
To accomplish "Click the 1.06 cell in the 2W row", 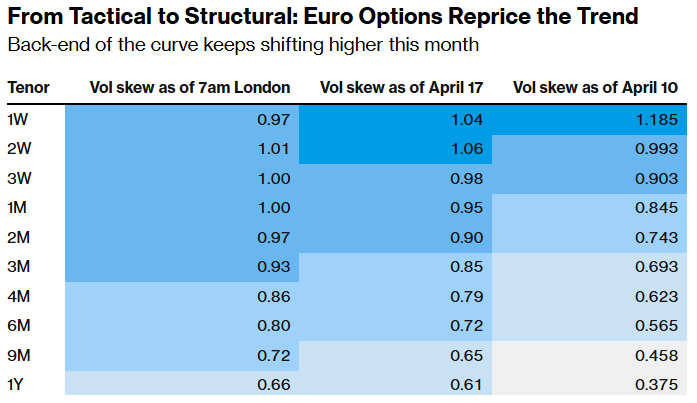I will pos(467,150).
